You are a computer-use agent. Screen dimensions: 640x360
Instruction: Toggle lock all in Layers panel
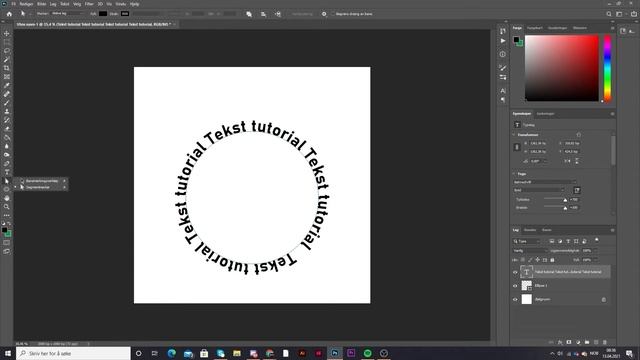(552, 260)
